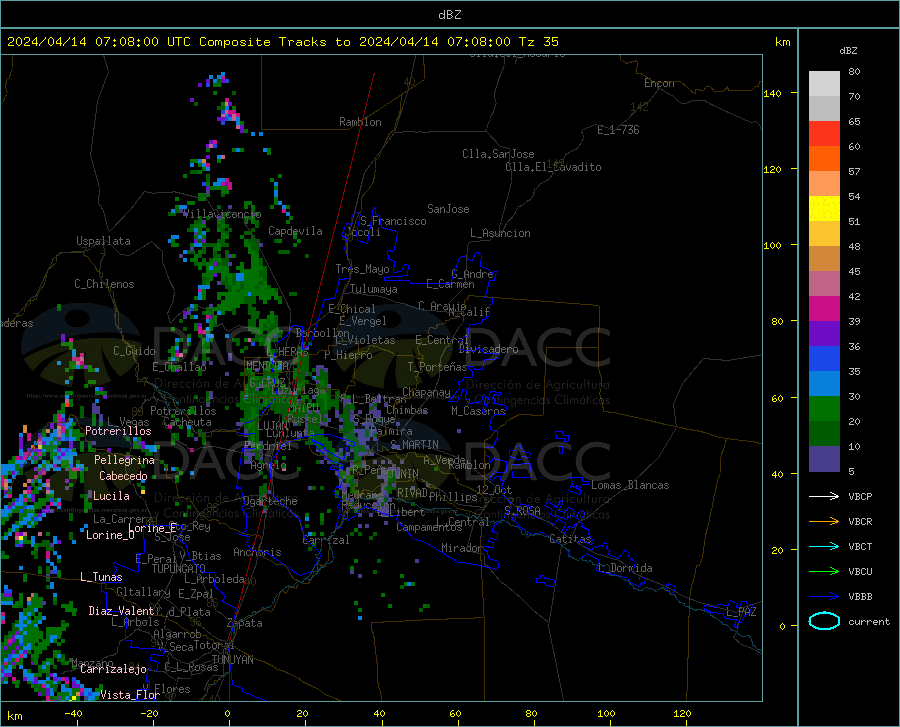The width and height of the screenshot is (900, 727).
Task: Click the 'Clla.El_Cavadito' map label
Action: 553,167
